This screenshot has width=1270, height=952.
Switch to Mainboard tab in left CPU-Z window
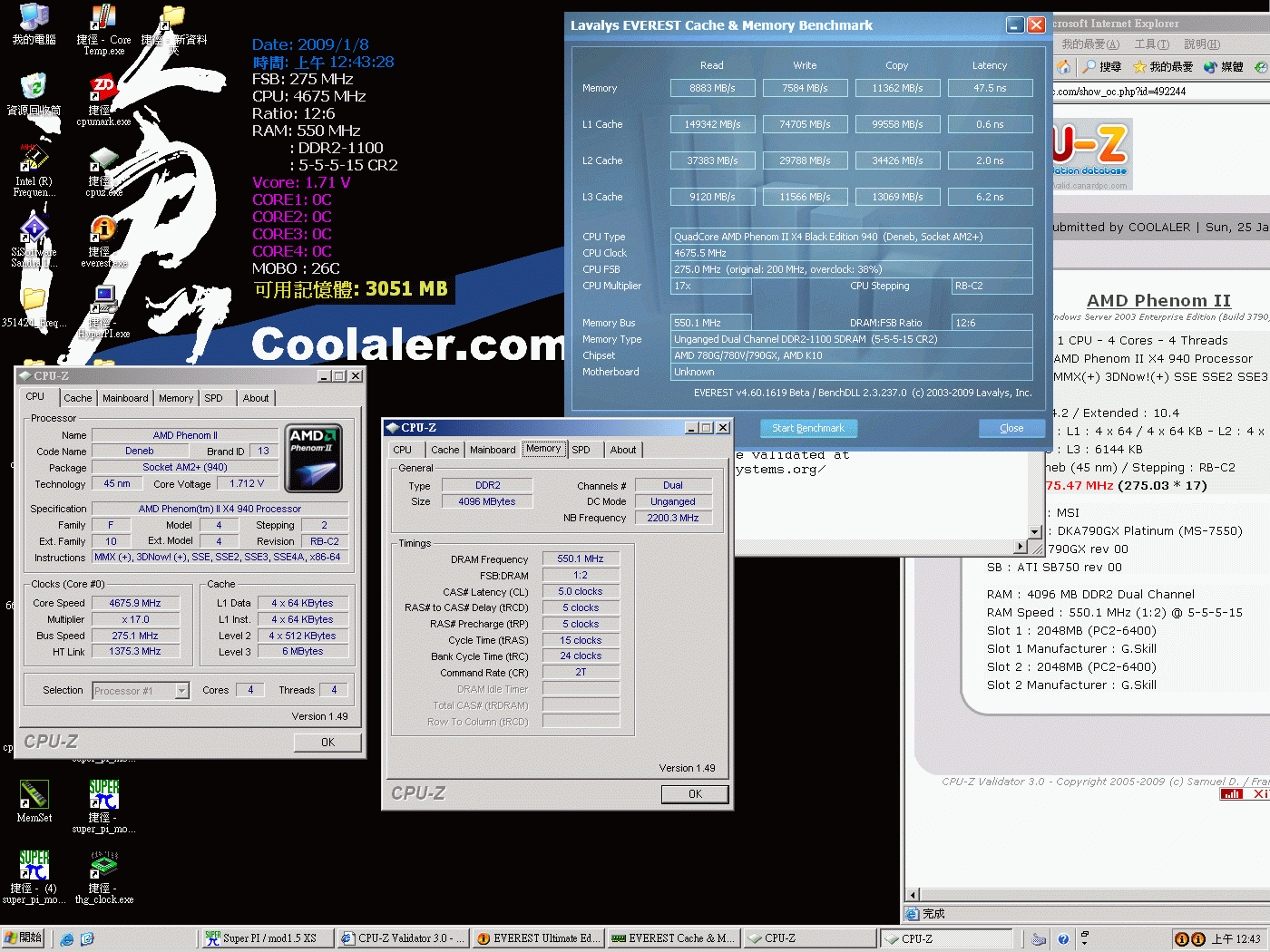(125, 398)
